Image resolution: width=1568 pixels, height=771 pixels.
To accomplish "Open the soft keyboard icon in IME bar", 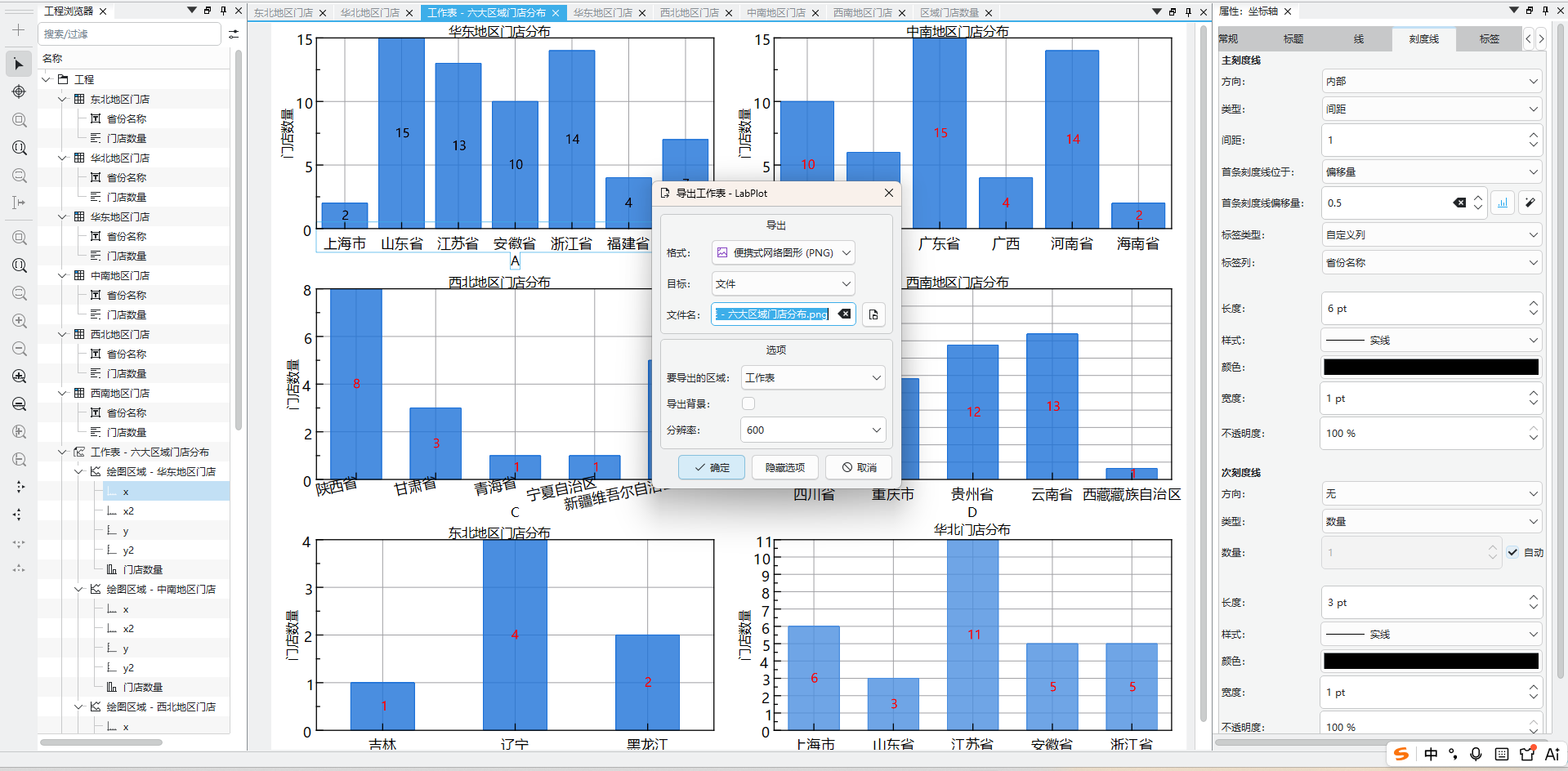I will 1502,754.
